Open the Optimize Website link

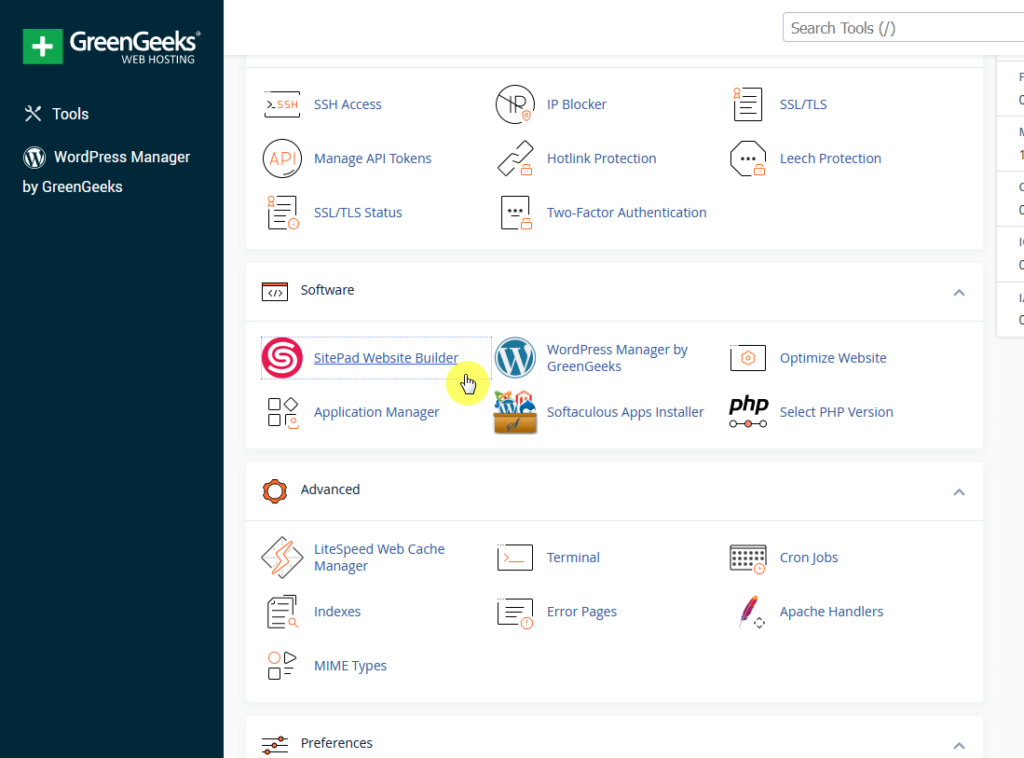click(x=833, y=358)
